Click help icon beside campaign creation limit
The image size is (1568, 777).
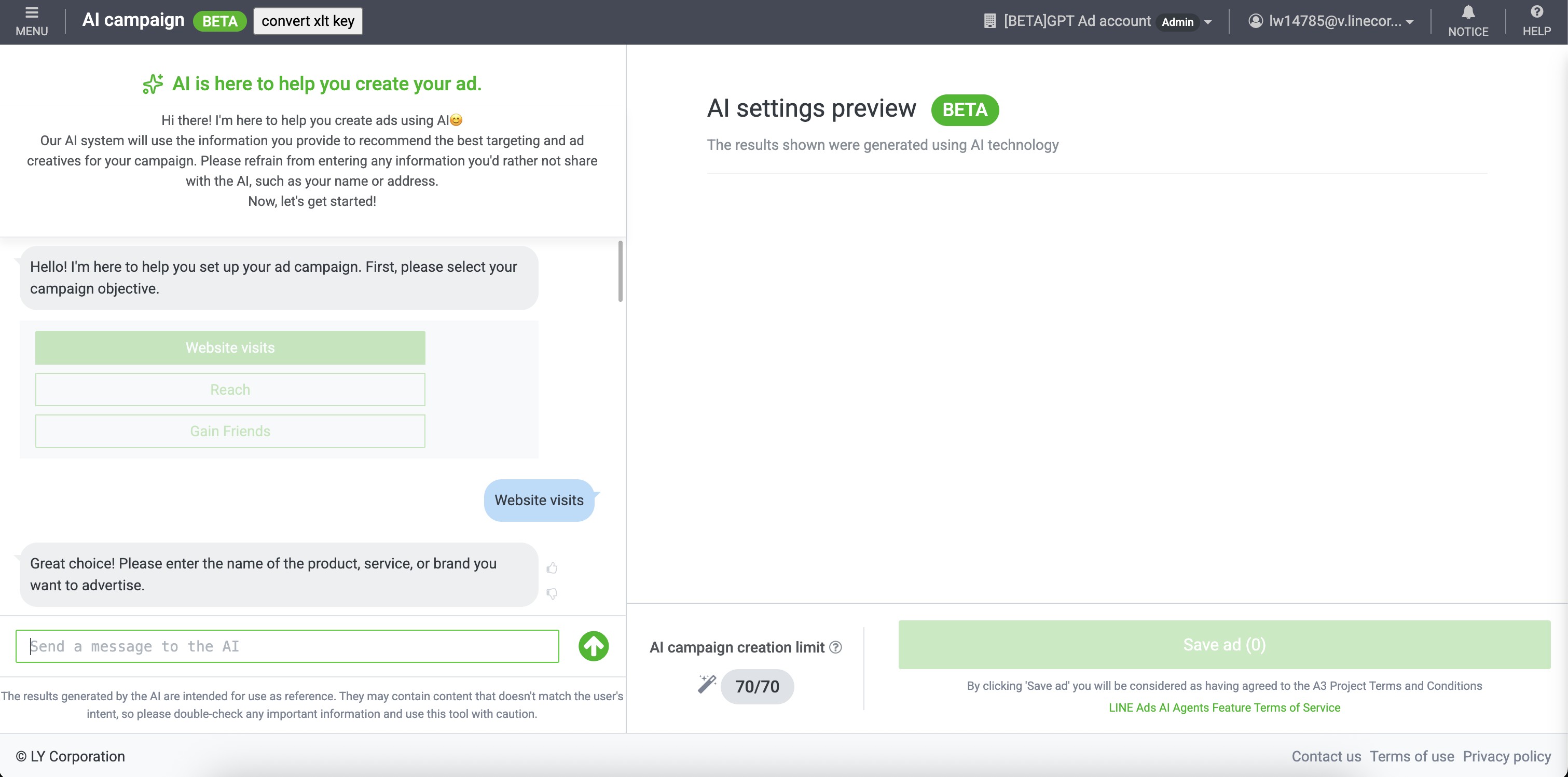[836, 647]
